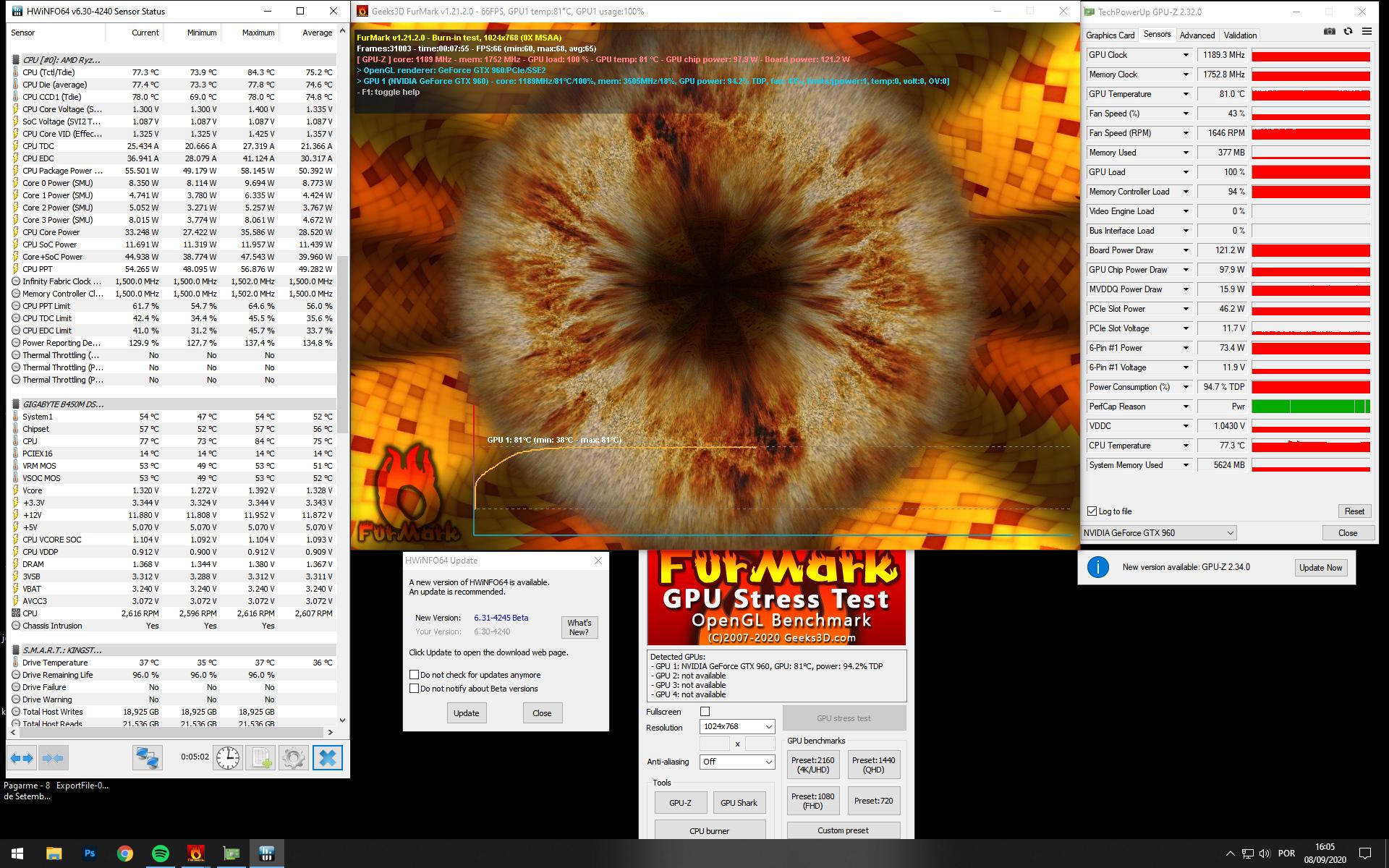Open Windows notification center icon
The image size is (1389, 868).
(1365, 854)
